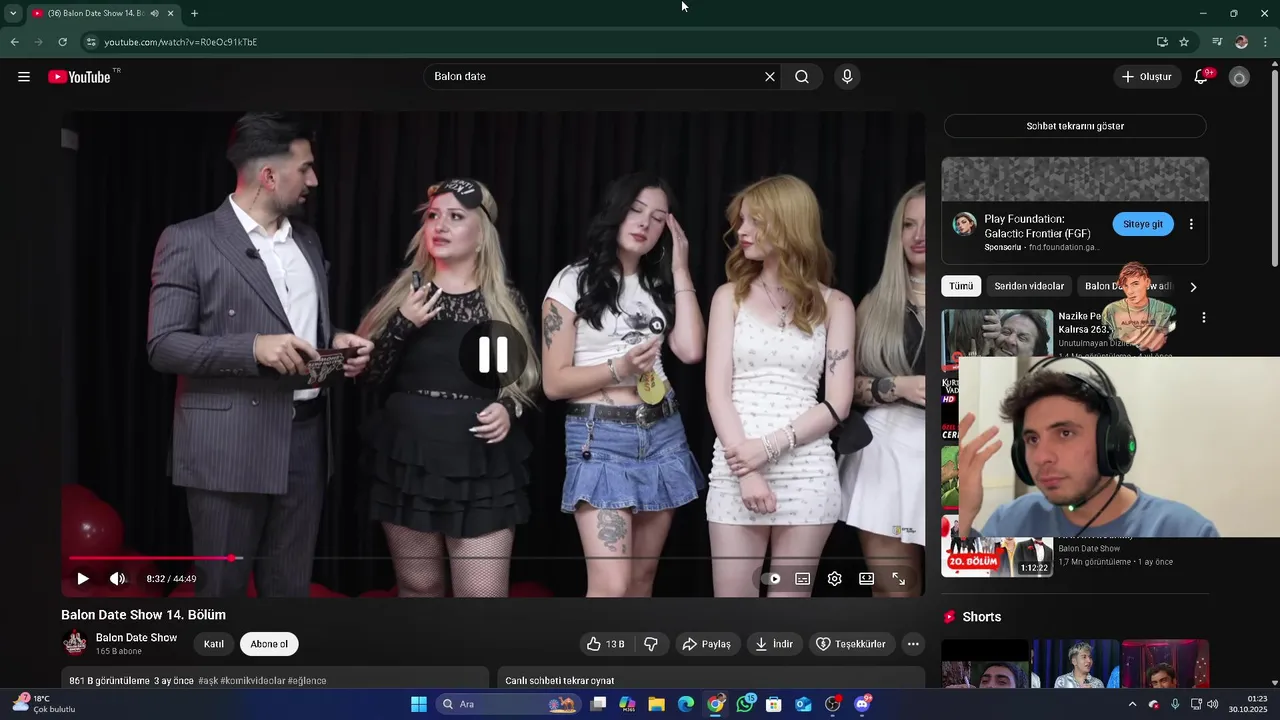This screenshot has height=720, width=1280.
Task: Reload the page with the refresh icon
Action: [x=62, y=42]
